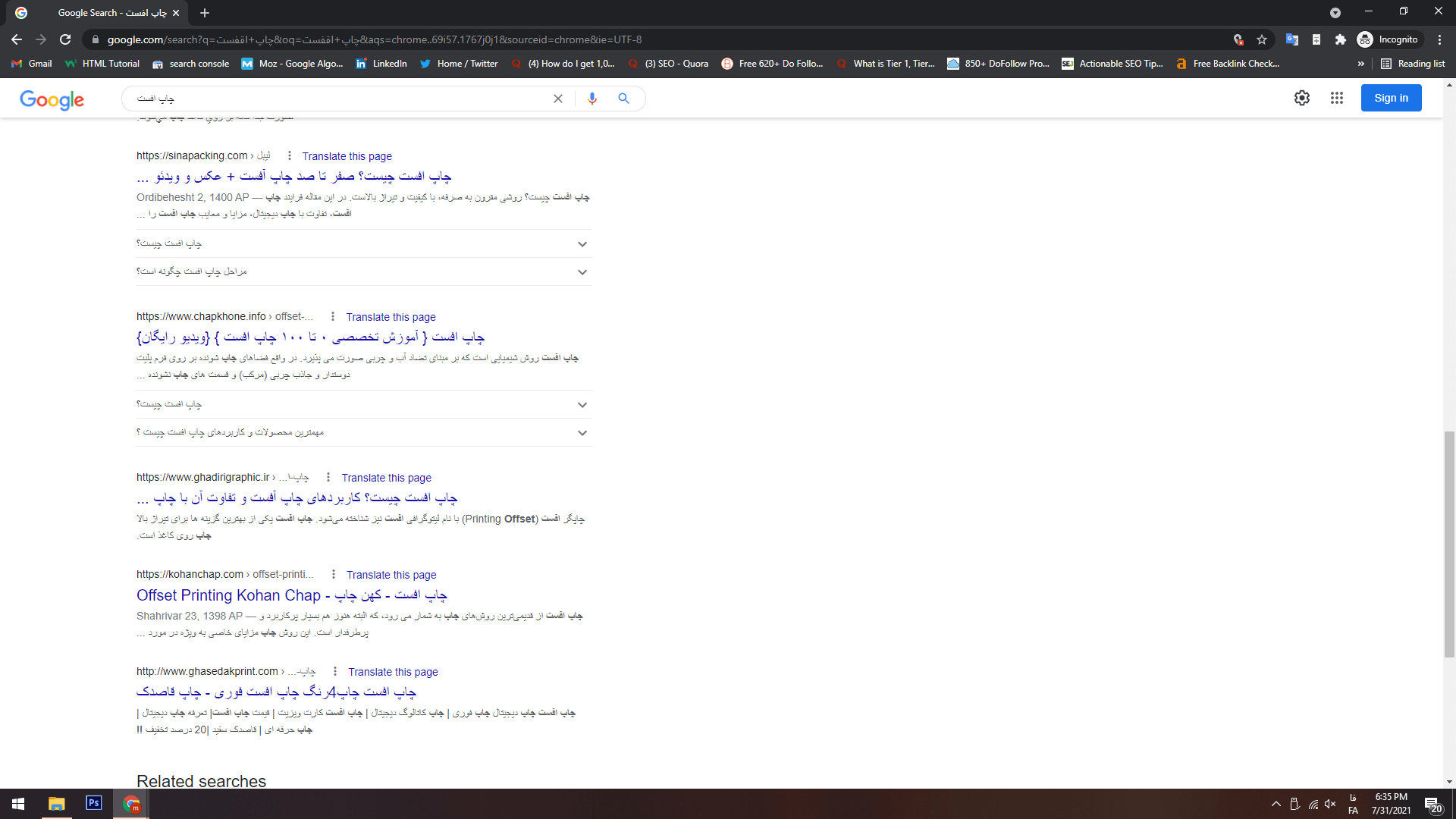Open options dots for ghasedakprint.com result
This screenshot has height=819, width=1456.
pos(334,671)
